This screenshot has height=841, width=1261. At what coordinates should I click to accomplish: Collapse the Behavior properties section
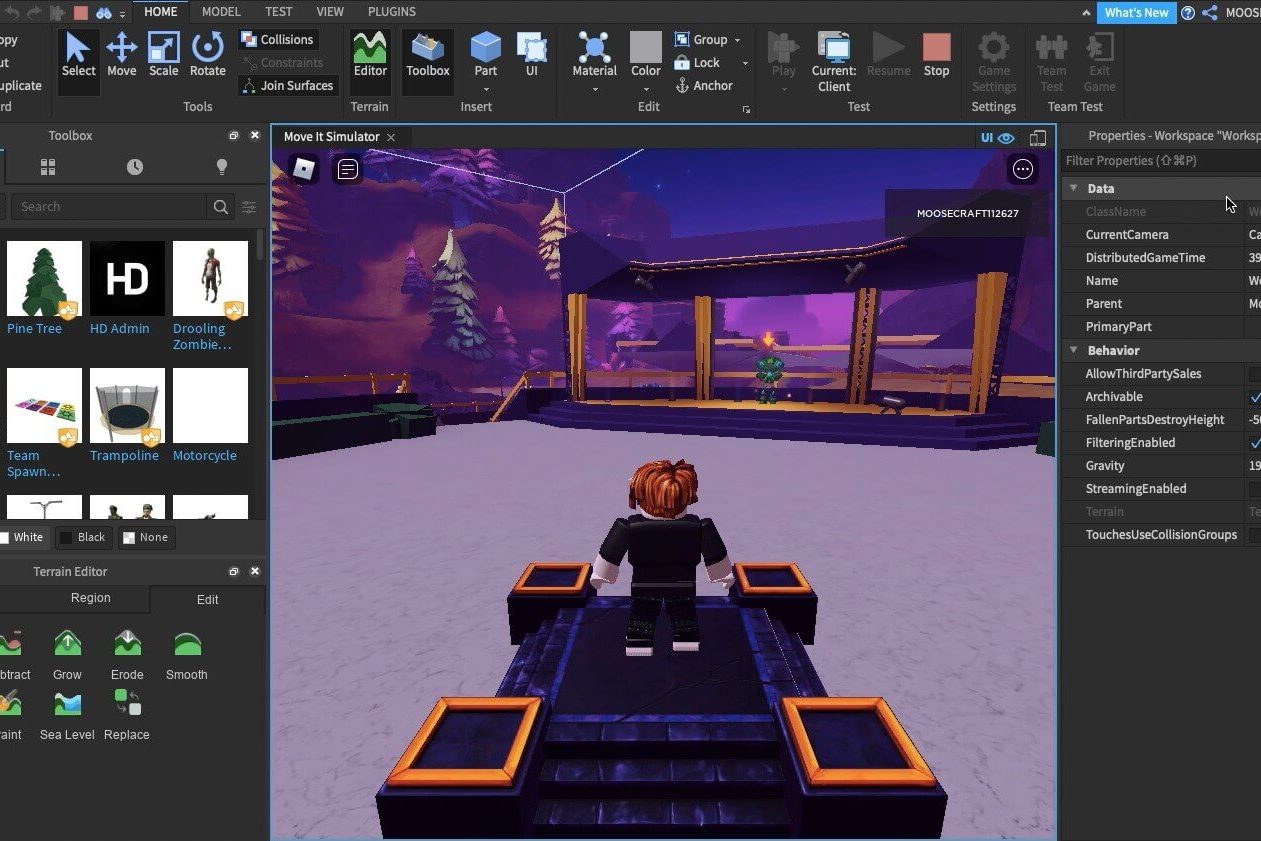(1074, 350)
